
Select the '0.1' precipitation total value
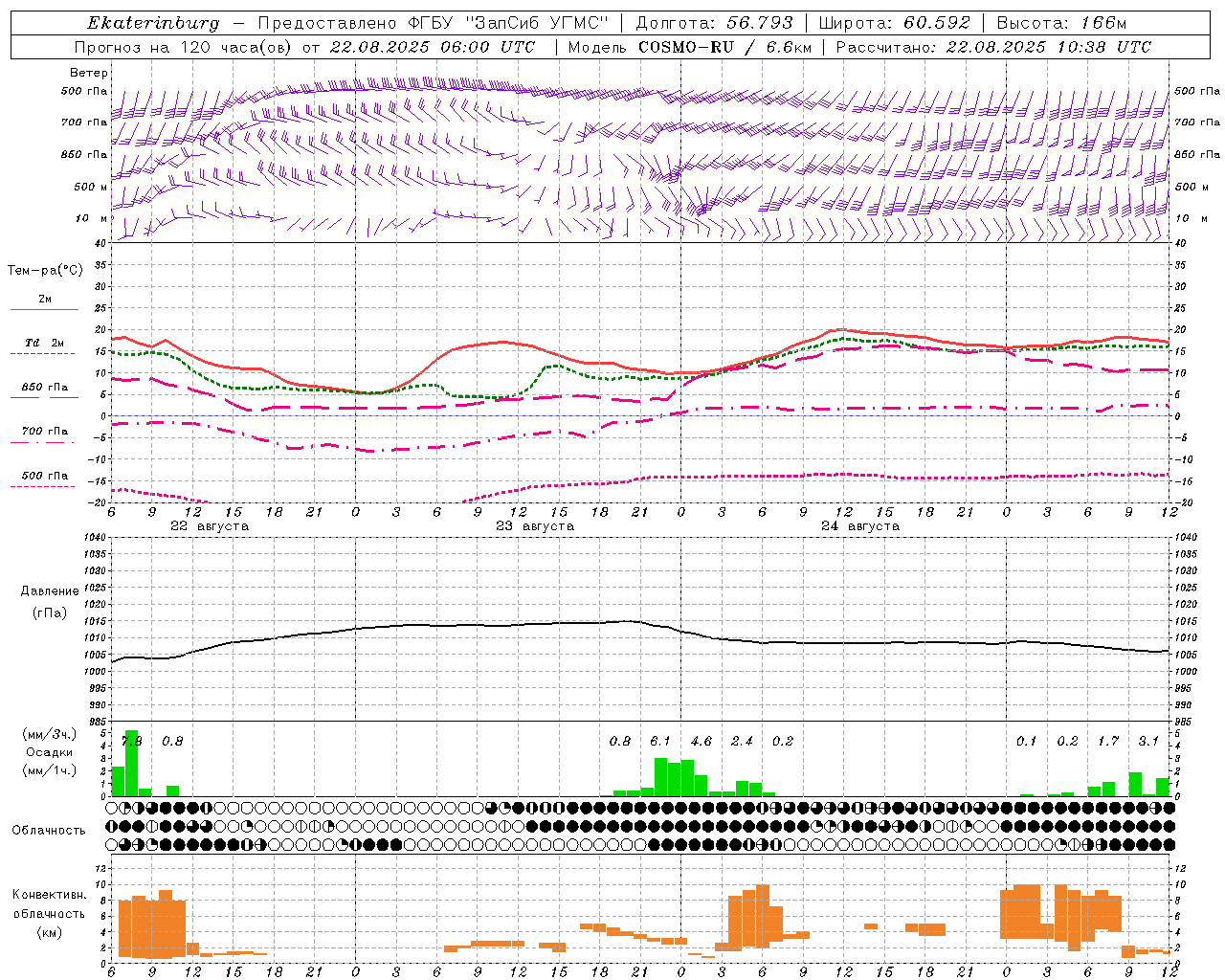click(x=1026, y=741)
